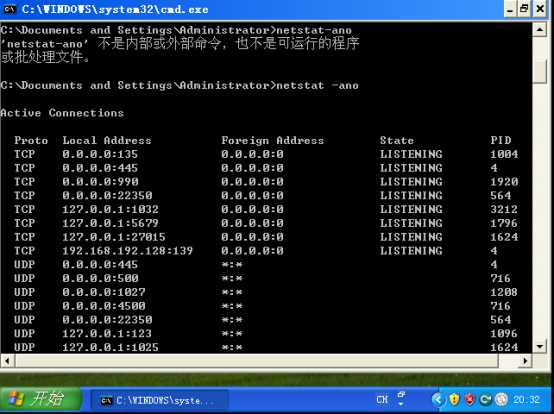The image size is (554, 414).
Task: Click PID value 1796
Action: pos(504,223)
